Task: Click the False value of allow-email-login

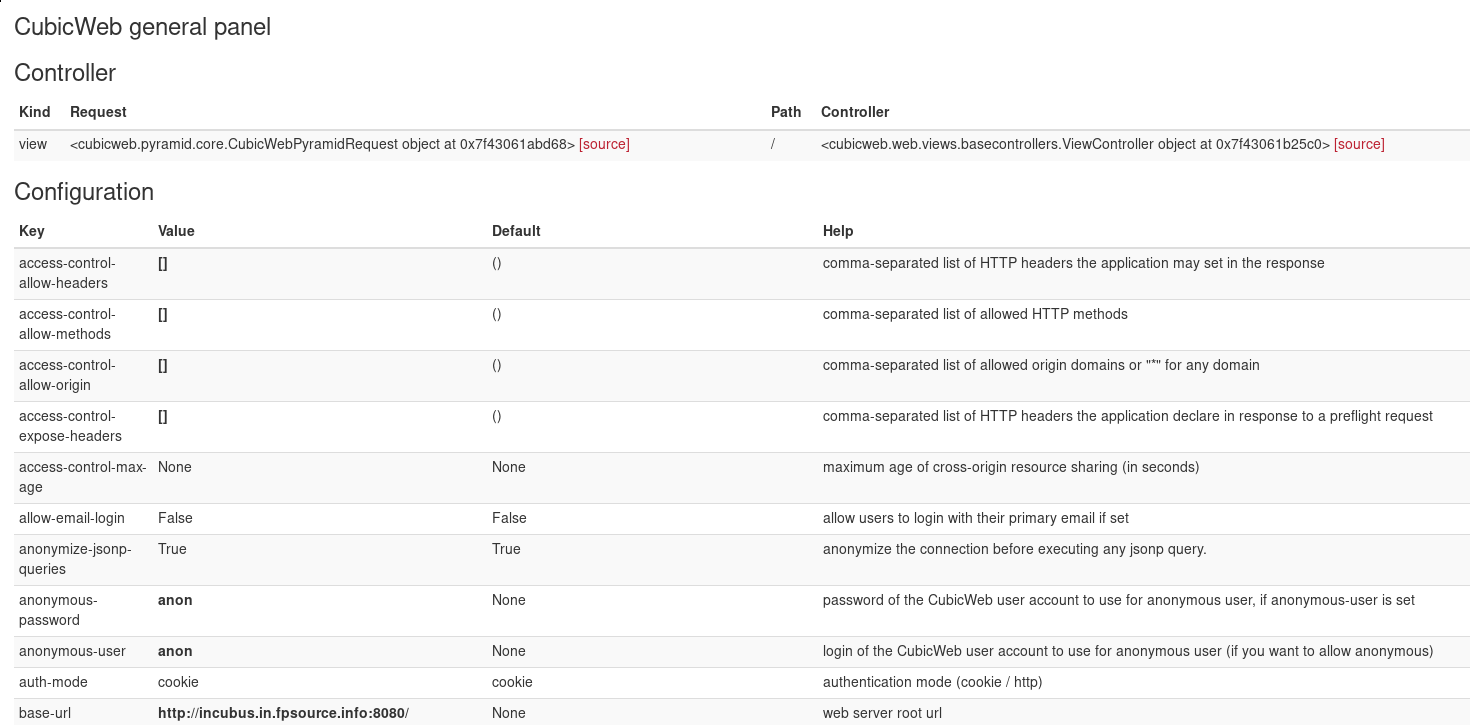Action: pyautogui.click(x=175, y=518)
